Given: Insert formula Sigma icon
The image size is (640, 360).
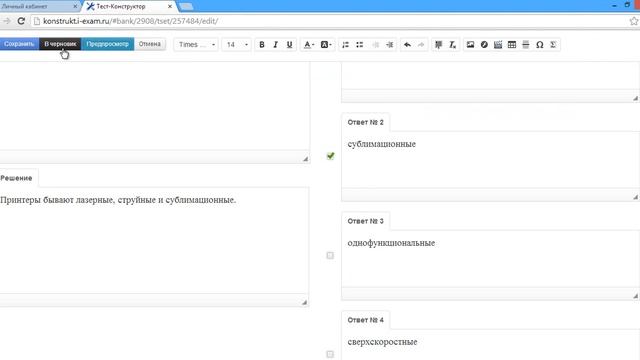Looking at the screenshot, I should (553, 44).
